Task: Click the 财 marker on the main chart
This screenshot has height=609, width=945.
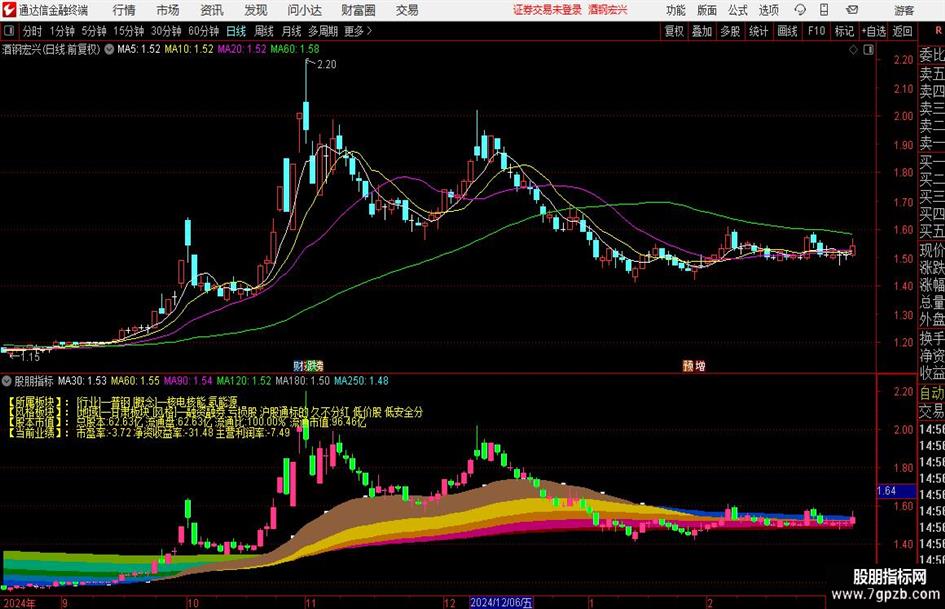Action: point(298,365)
